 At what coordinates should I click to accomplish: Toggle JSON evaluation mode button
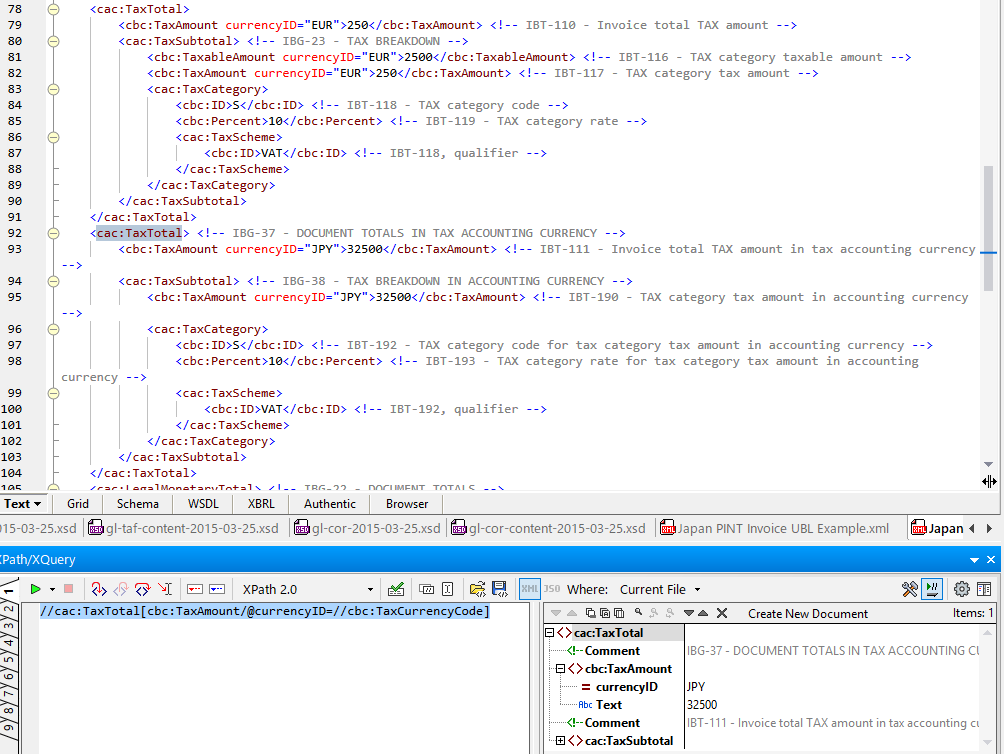[x=550, y=589]
